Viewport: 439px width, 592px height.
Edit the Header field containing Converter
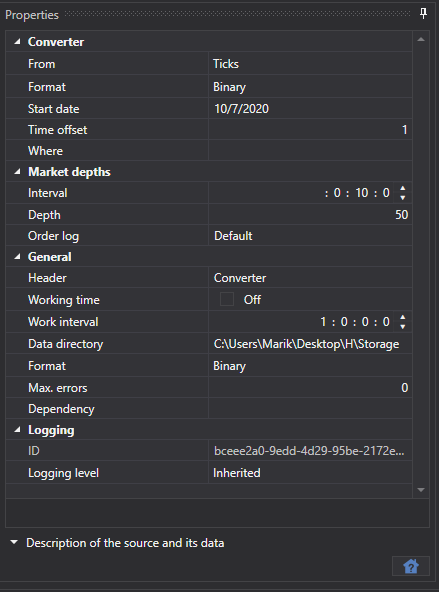310,278
